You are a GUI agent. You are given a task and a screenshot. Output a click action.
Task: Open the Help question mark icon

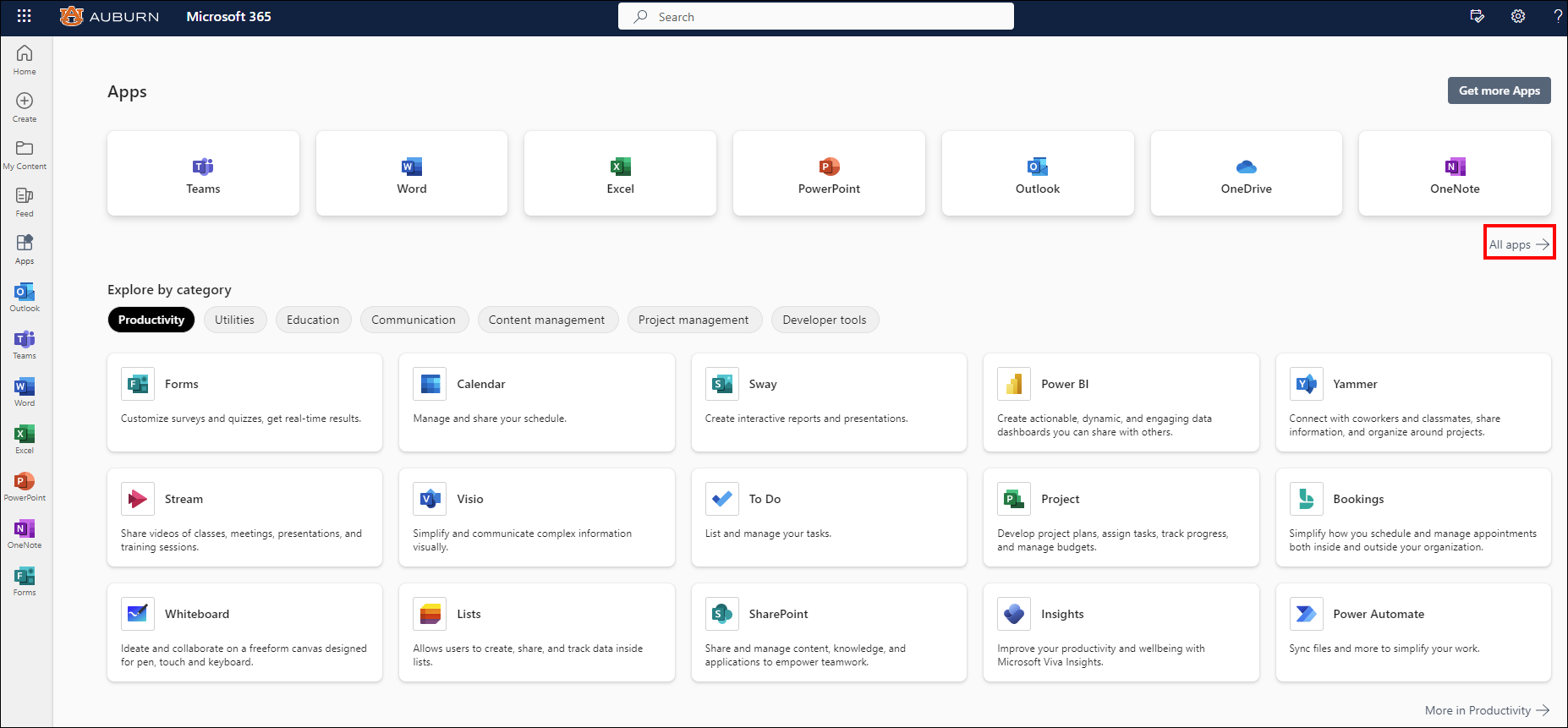click(1557, 16)
